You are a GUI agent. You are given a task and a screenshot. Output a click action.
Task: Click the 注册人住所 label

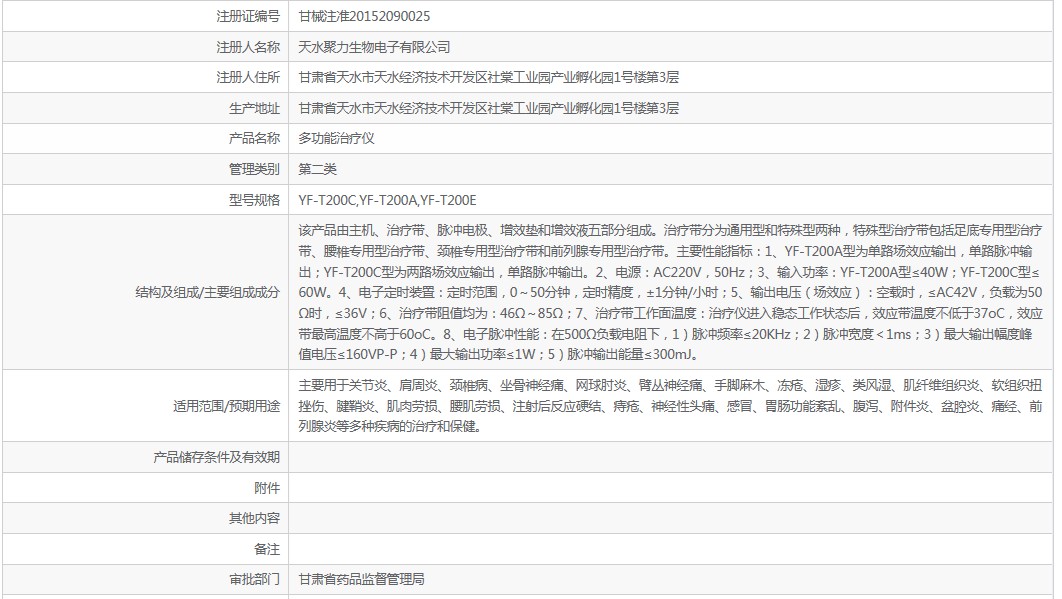pos(248,77)
